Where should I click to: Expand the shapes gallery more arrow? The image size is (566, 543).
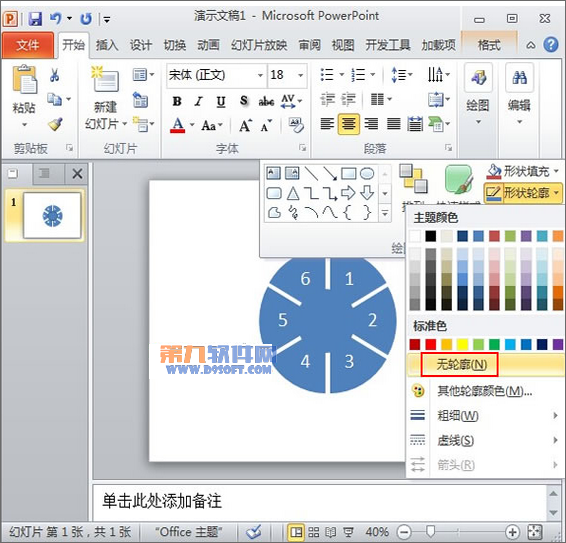point(385,213)
